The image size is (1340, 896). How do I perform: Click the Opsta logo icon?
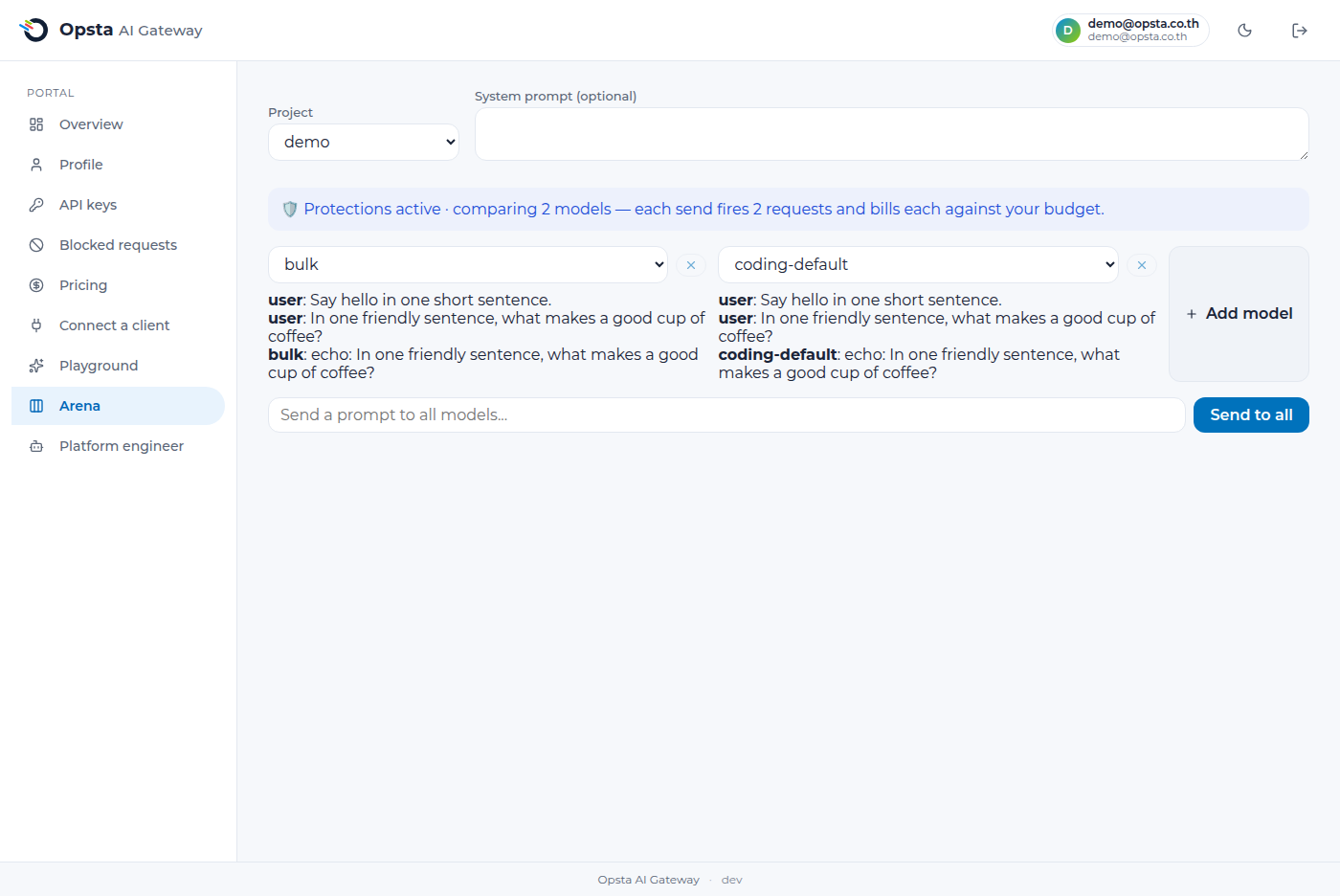pos(33,30)
